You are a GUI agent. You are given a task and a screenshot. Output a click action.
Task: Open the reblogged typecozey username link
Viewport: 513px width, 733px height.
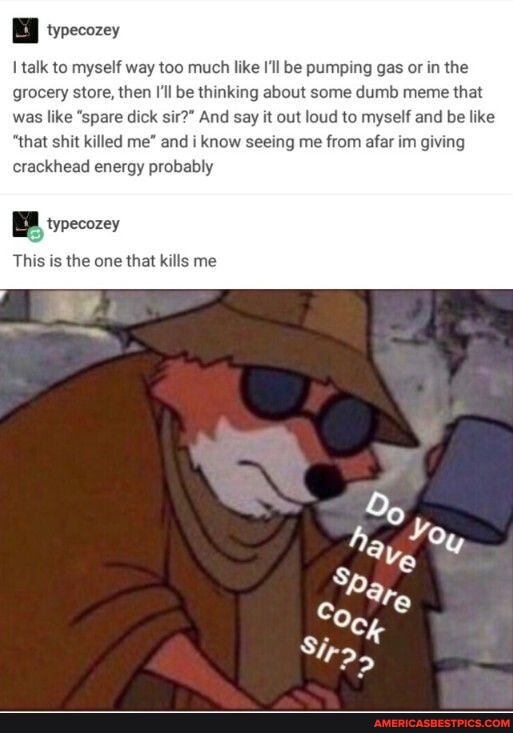click(83, 224)
